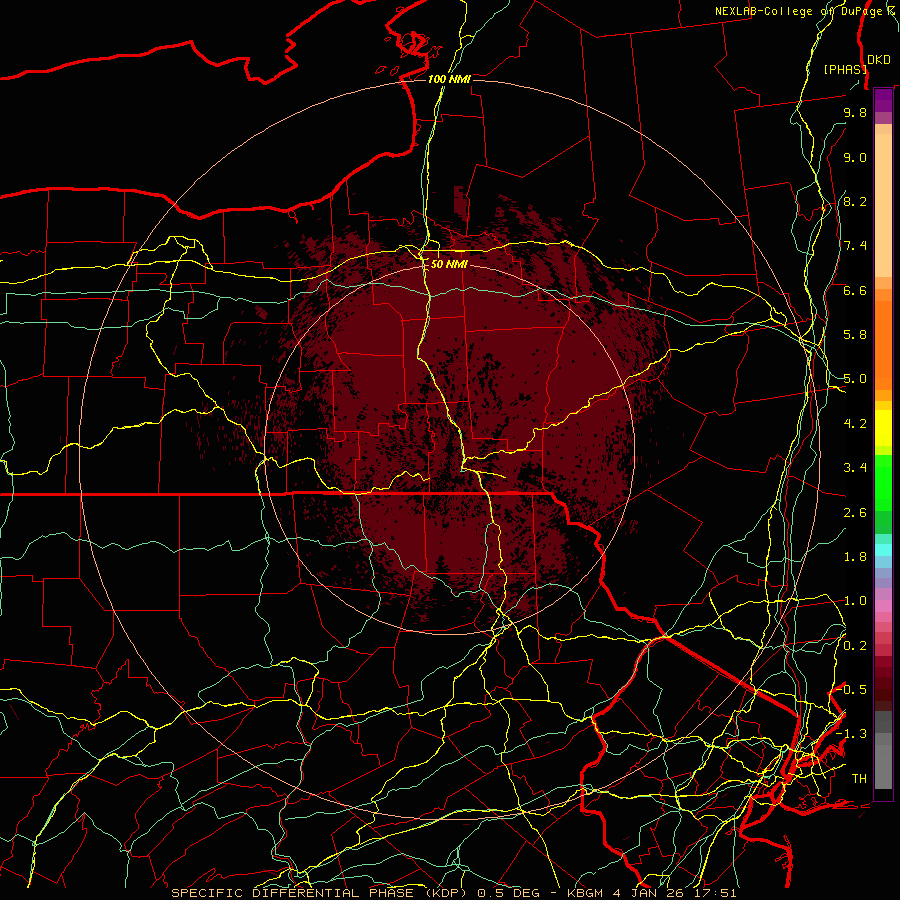Click the 3.4 value on color scale
The height and width of the screenshot is (900, 900).
tap(855, 468)
